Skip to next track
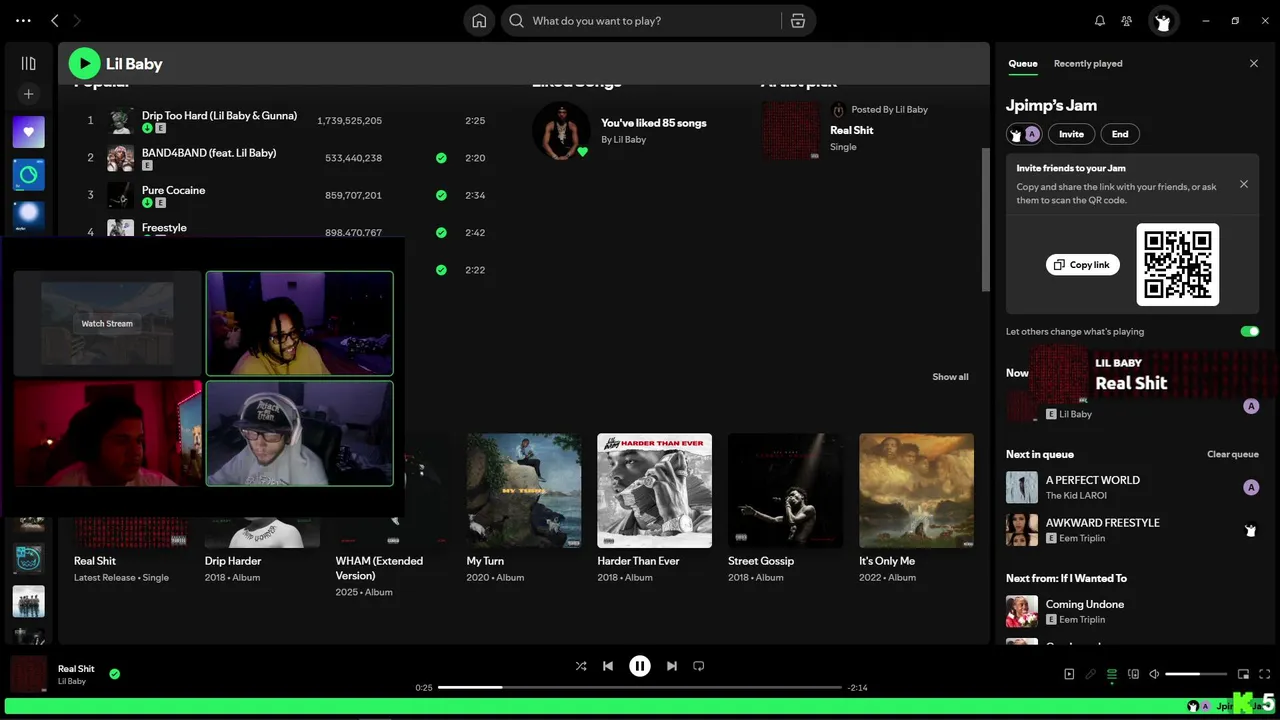Viewport: 1280px width, 720px height. pyautogui.click(x=672, y=666)
